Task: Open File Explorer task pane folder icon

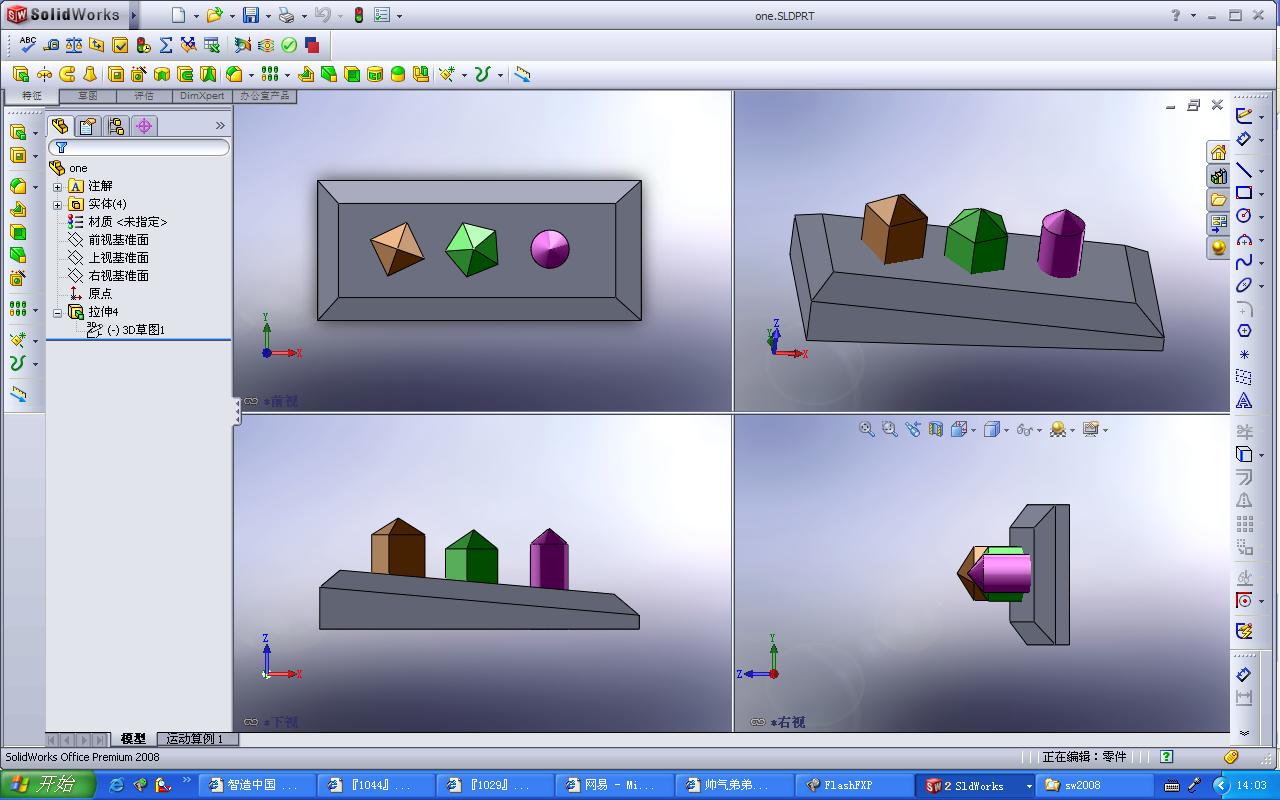Action: point(1218,200)
